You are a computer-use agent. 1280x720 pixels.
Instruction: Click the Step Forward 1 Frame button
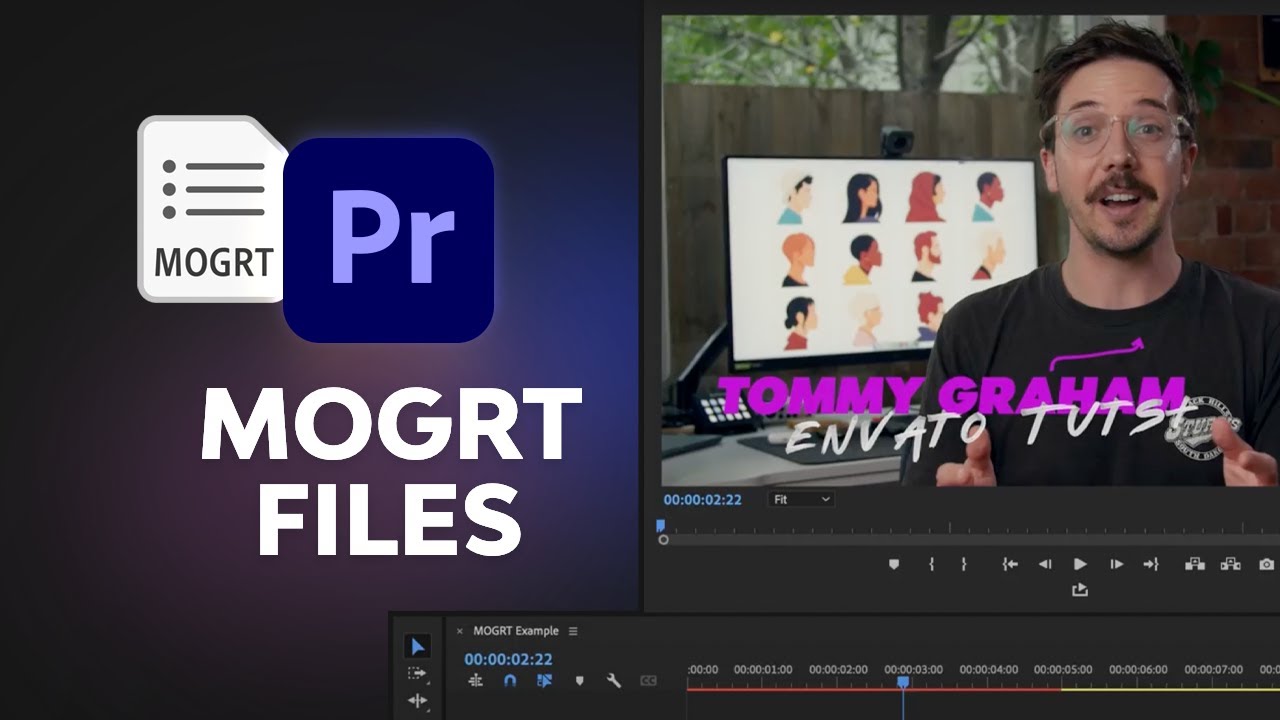(x=1116, y=564)
